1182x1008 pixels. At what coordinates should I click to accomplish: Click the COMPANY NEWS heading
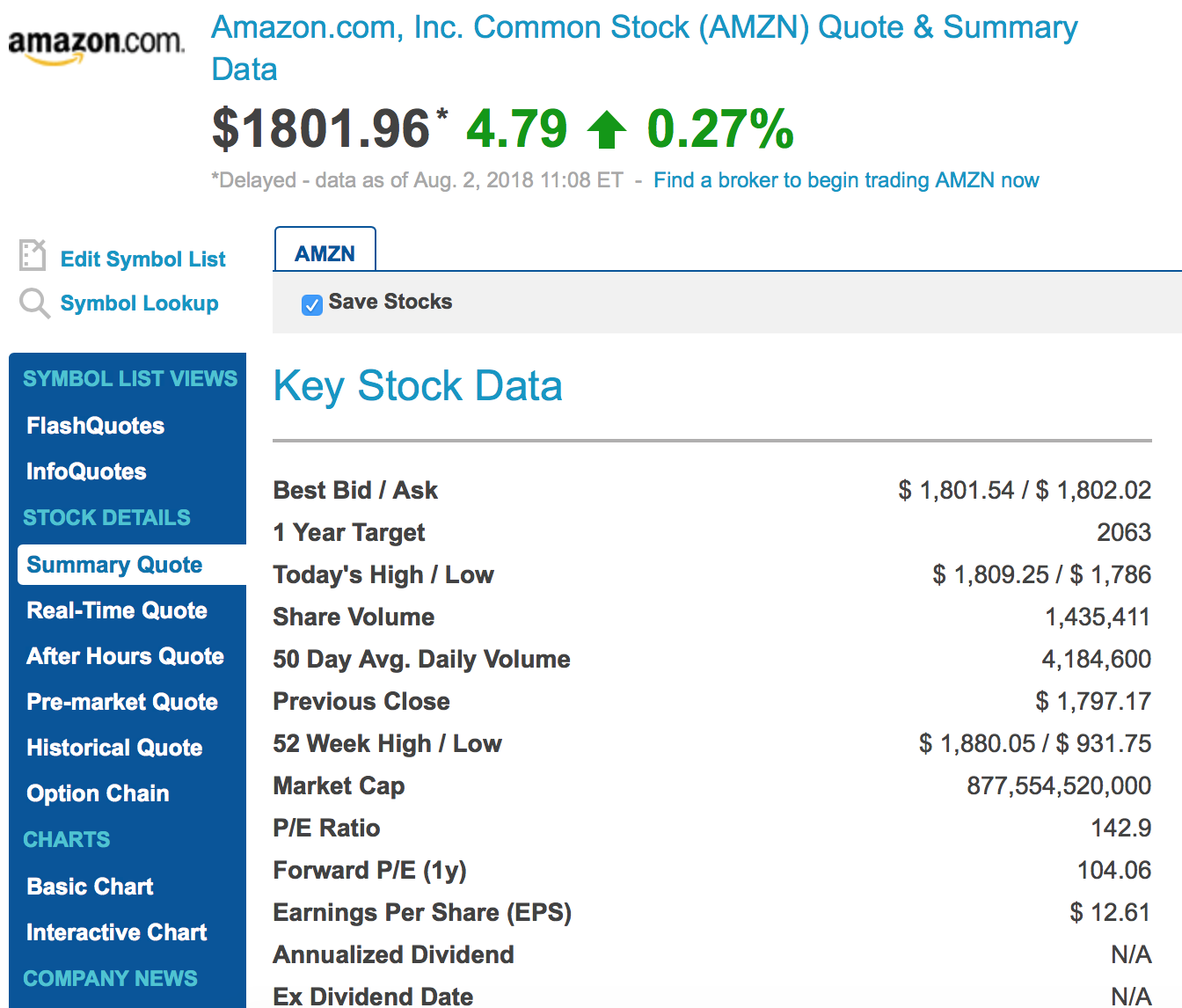(x=110, y=978)
